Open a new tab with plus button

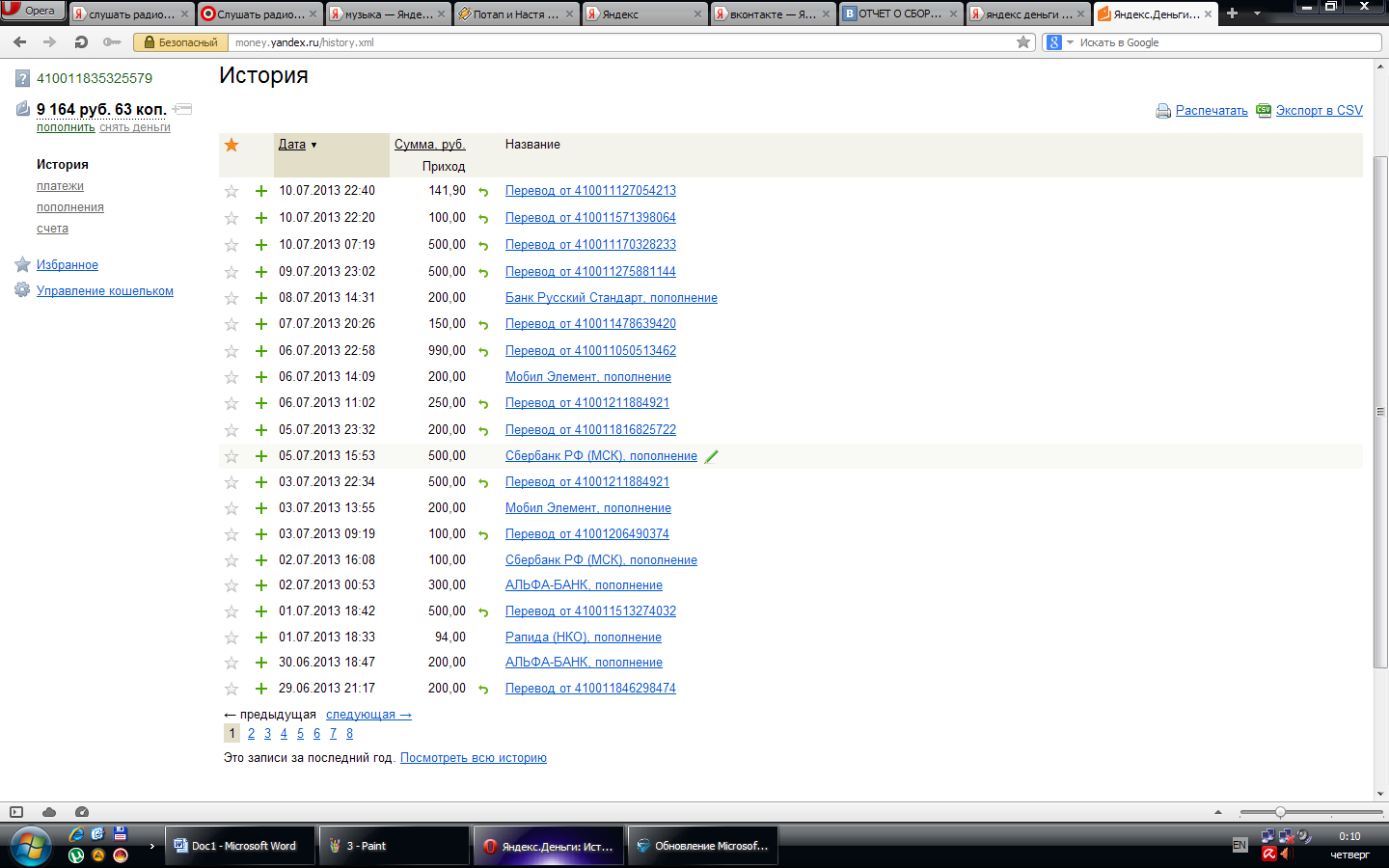pos(1232,14)
